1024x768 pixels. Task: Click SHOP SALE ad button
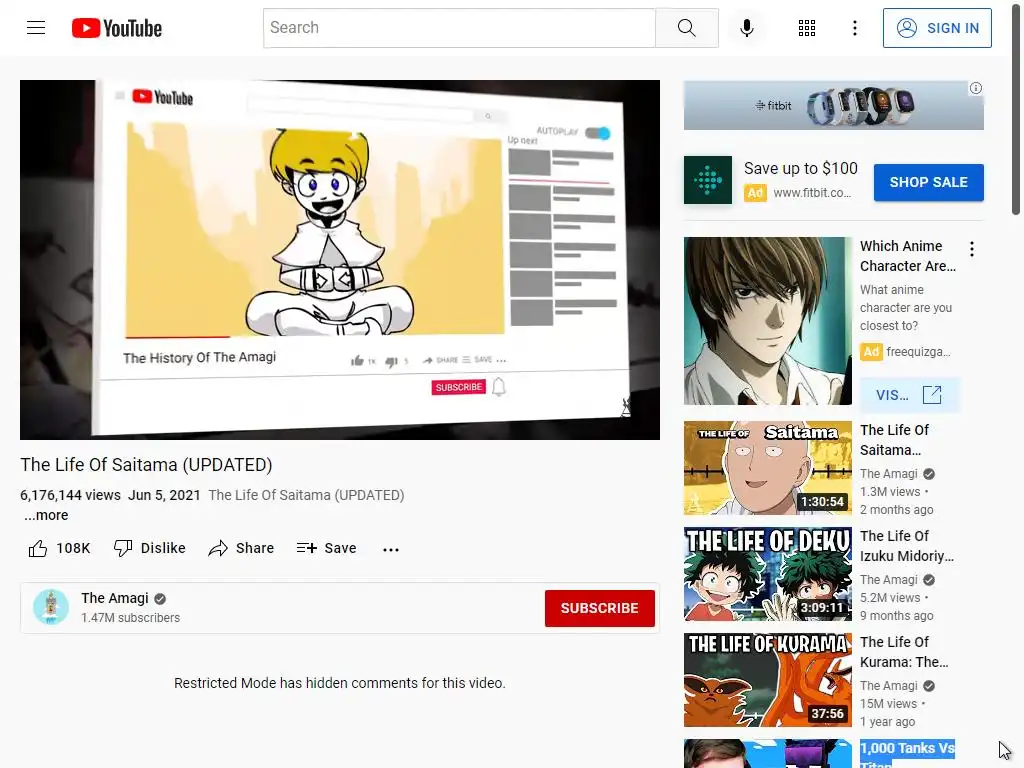pyautogui.click(x=929, y=182)
